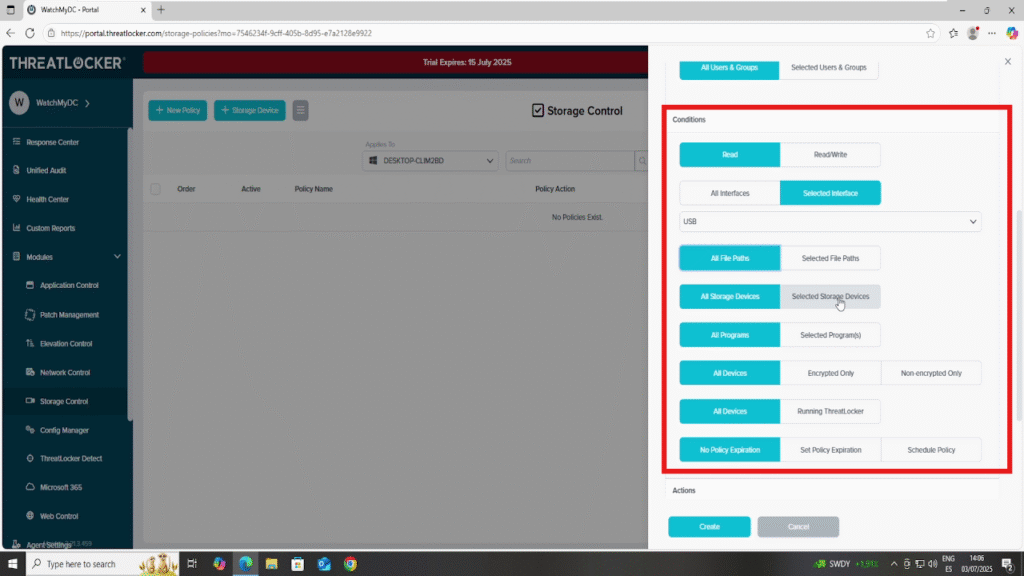Tick the select-all policies checkbox
Image resolution: width=1024 pixels, height=576 pixels.
(x=155, y=189)
